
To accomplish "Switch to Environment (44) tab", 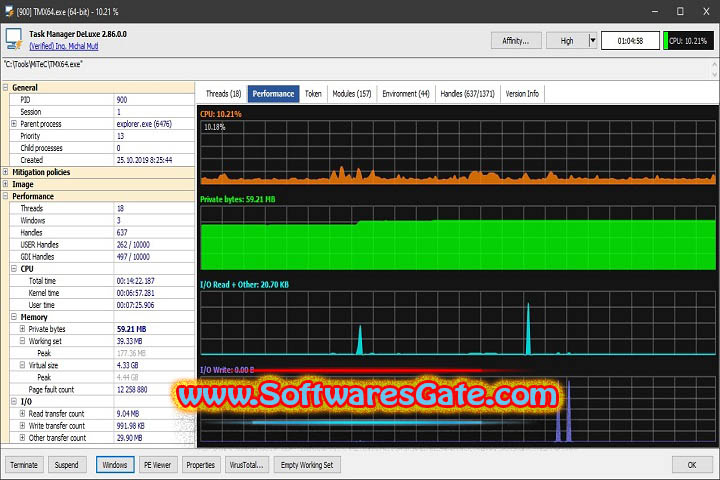I will pyautogui.click(x=405, y=94).
